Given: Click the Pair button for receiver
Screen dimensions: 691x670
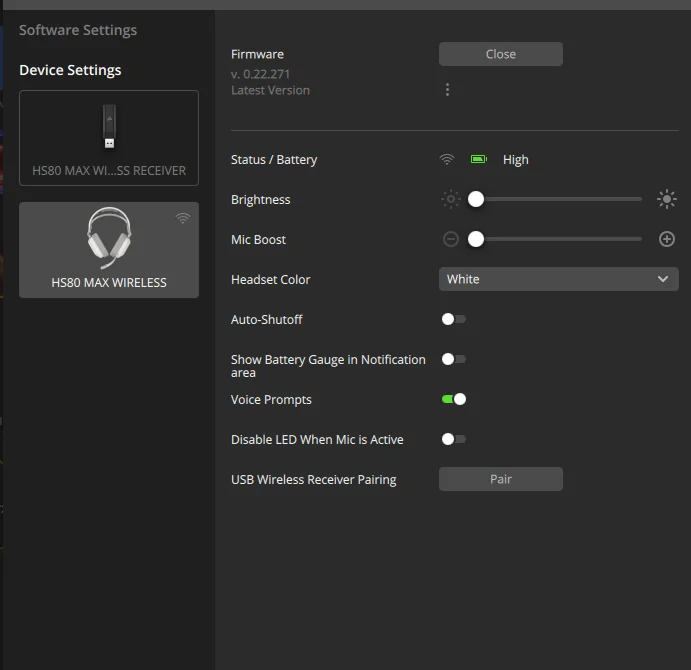Looking at the screenshot, I should point(501,479).
